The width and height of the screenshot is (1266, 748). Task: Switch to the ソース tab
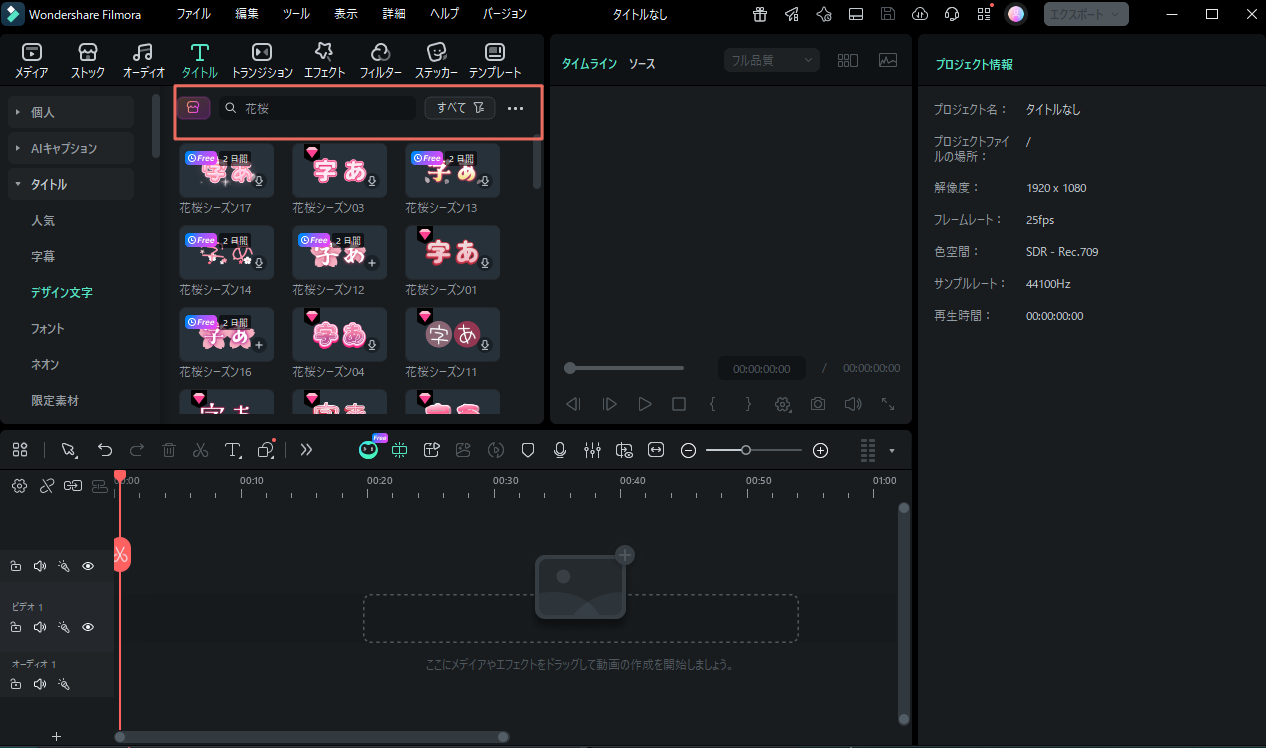coord(642,63)
